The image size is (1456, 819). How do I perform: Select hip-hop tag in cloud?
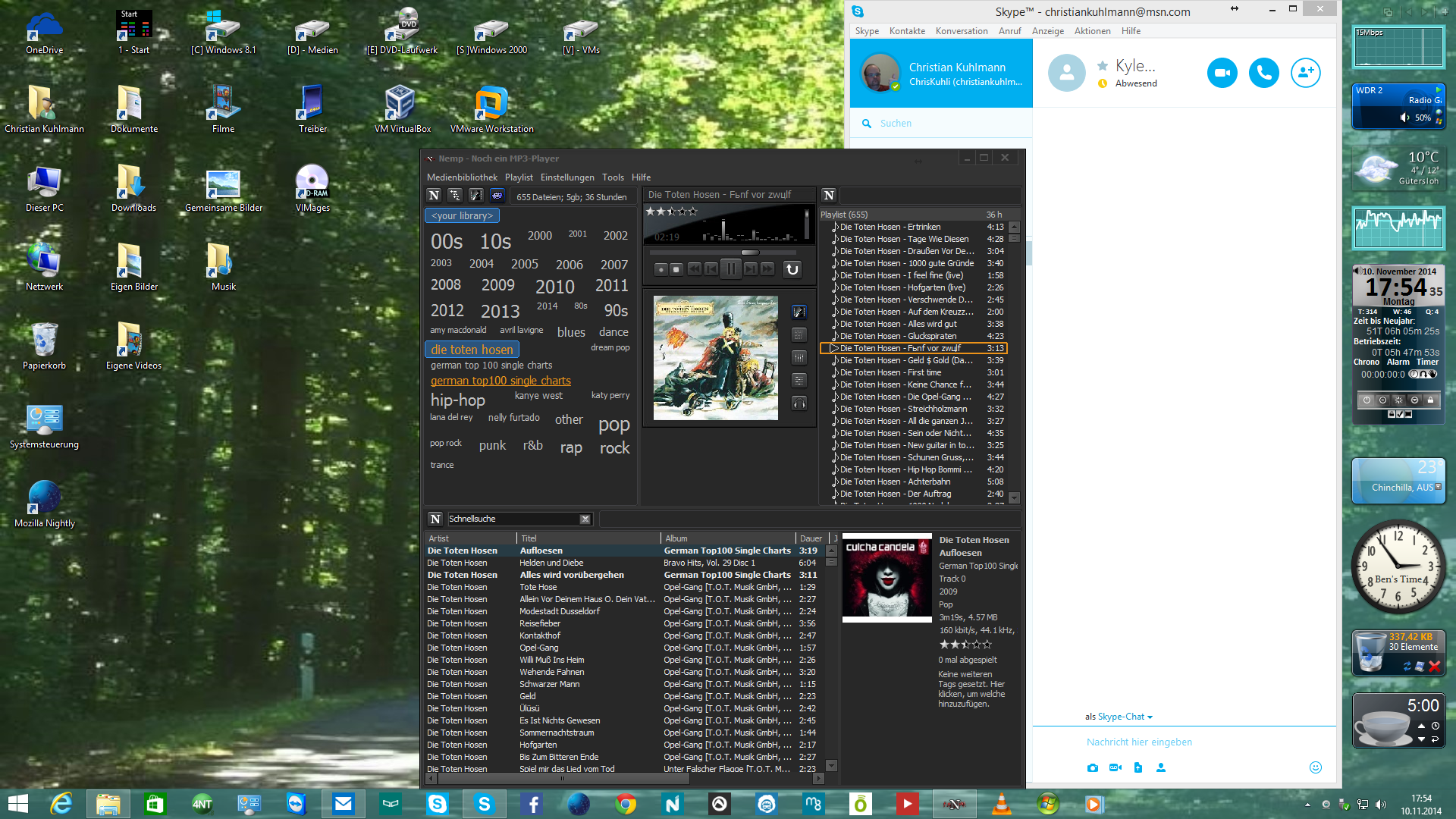click(457, 400)
